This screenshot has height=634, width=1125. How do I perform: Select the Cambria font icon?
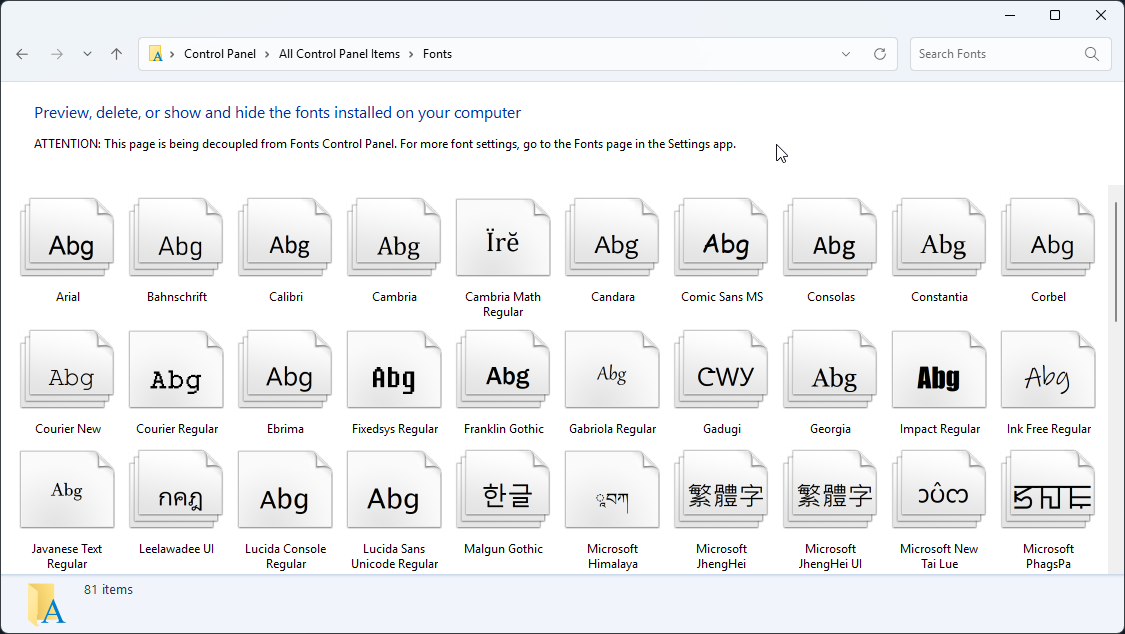coord(395,237)
